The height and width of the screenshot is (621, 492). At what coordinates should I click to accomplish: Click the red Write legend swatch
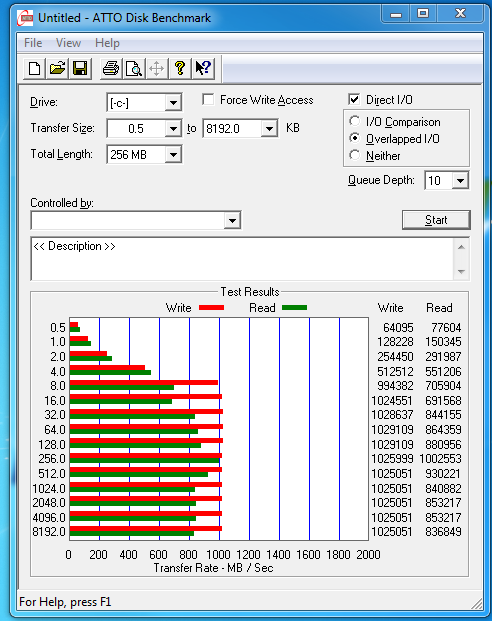tap(212, 308)
